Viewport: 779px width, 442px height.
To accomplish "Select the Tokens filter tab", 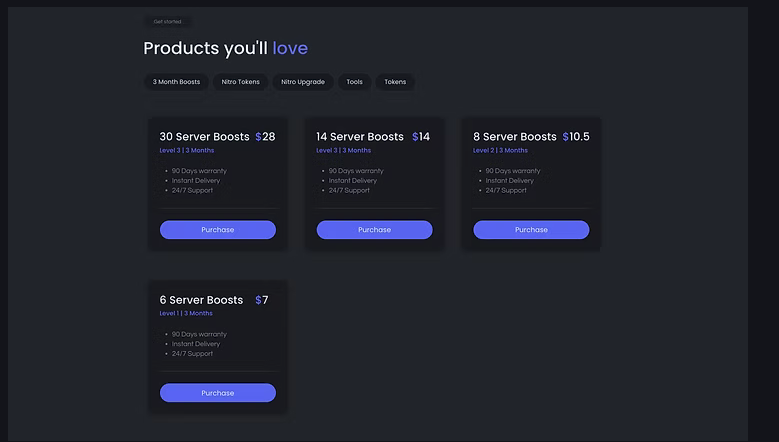I will 395,82.
